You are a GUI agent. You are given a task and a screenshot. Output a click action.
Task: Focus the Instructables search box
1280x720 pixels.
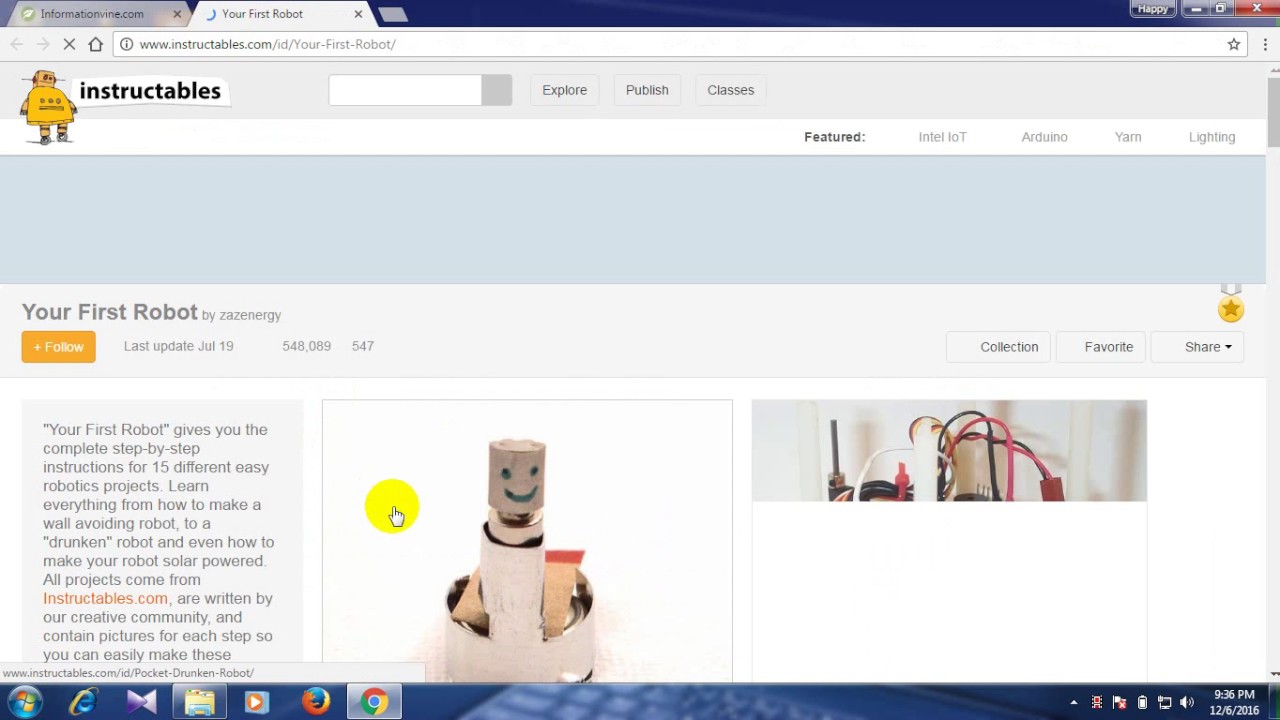point(405,90)
